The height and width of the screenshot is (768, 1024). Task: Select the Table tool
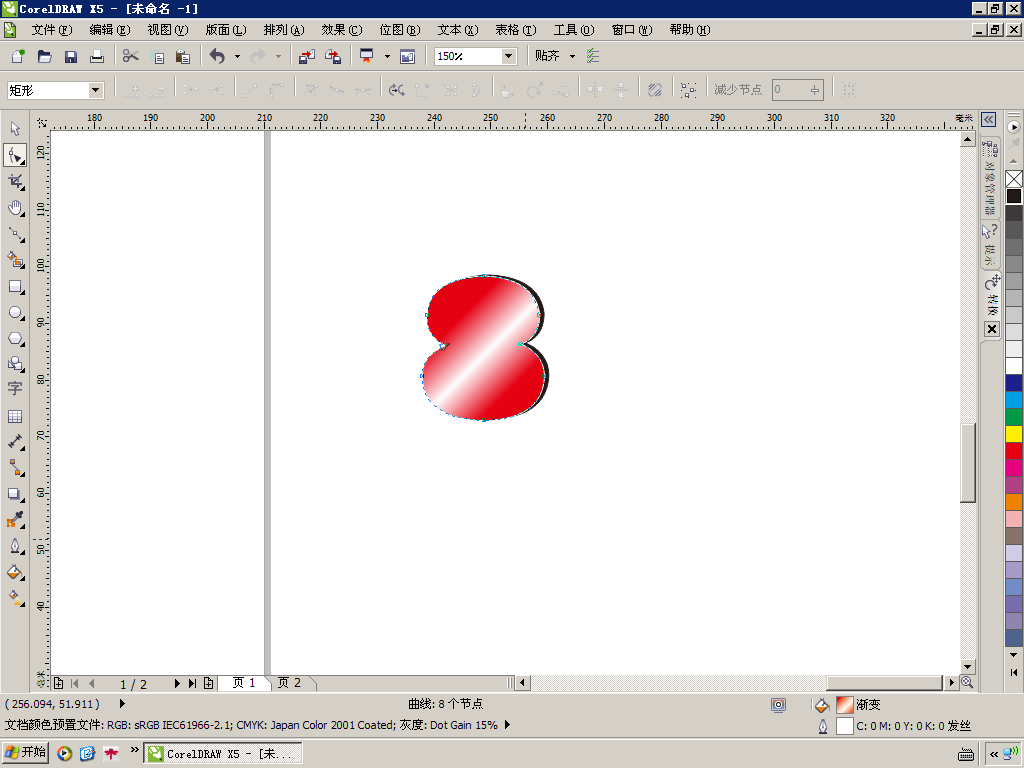15,416
